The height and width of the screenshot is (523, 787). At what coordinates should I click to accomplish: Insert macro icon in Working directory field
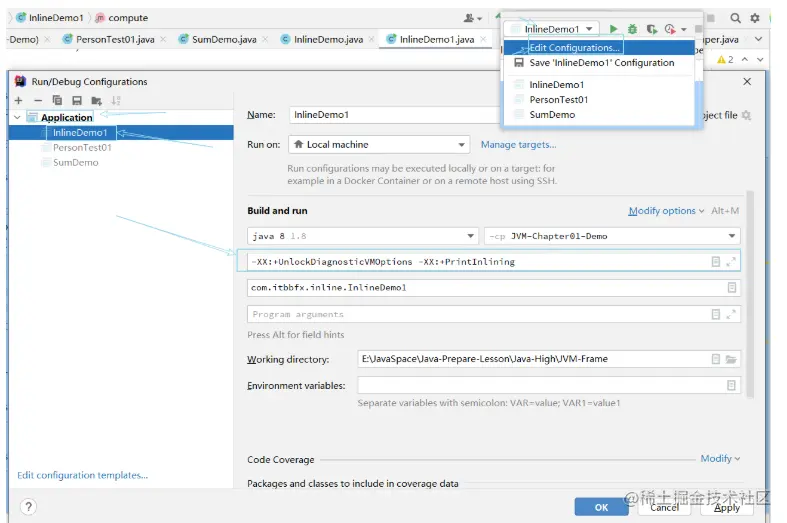click(x=716, y=359)
